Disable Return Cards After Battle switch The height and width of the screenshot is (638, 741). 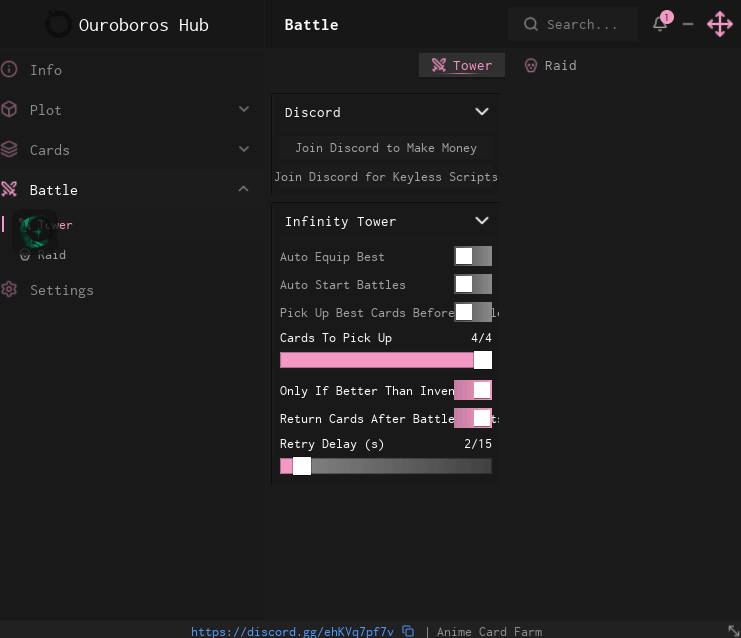coord(473,418)
